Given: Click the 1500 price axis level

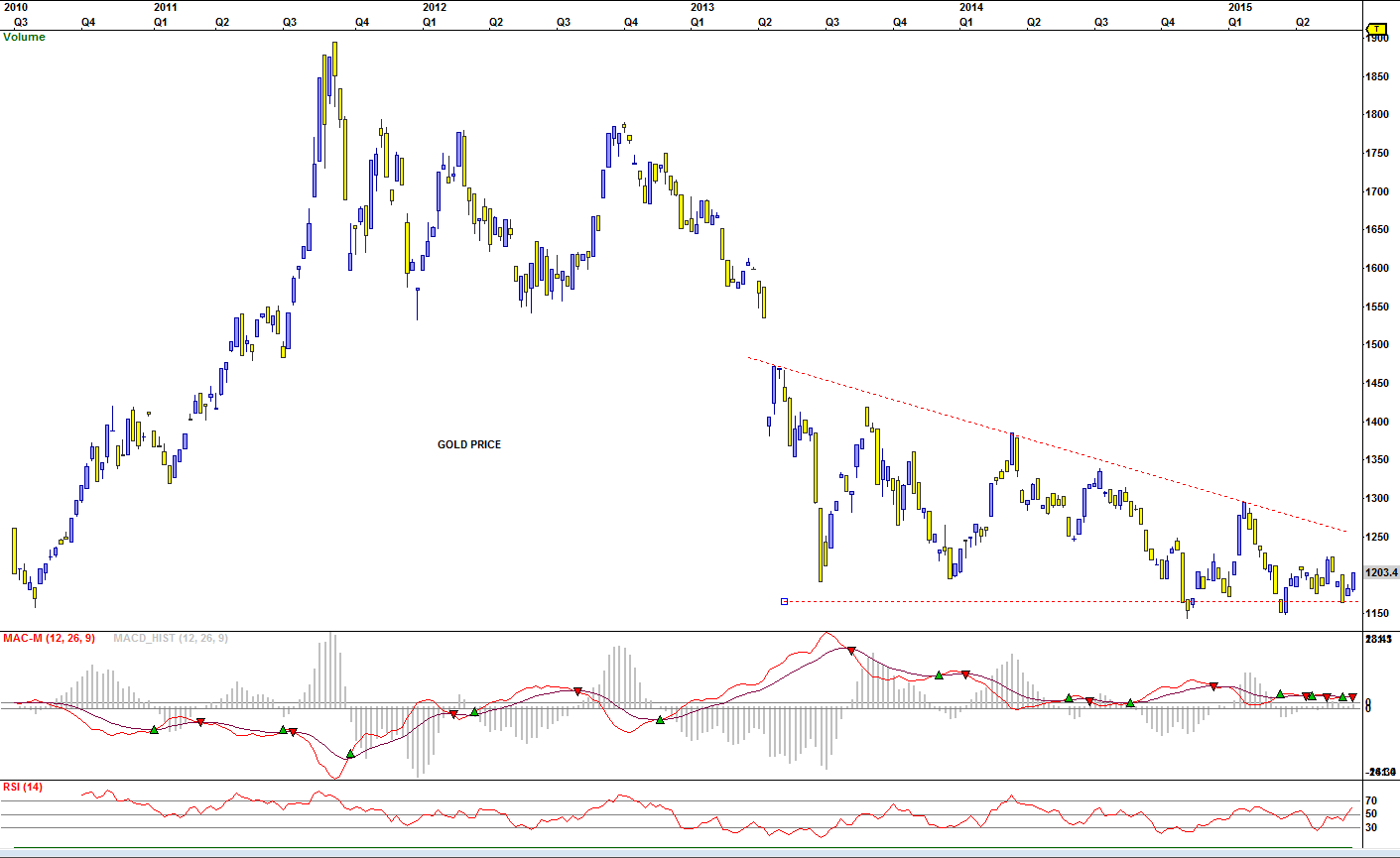Looking at the screenshot, I should [x=1376, y=345].
